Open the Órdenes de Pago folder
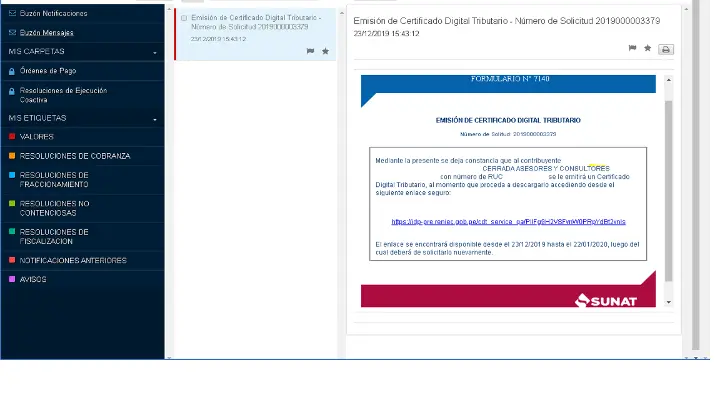720x405 pixels. [x=48, y=71]
